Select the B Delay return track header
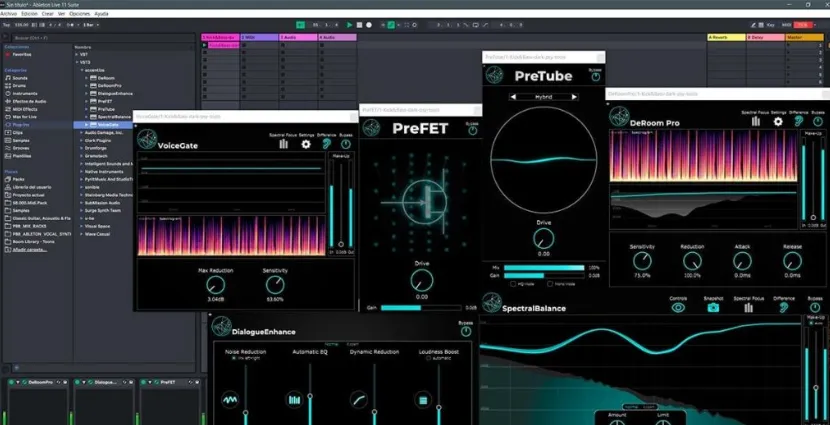The image size is (830, 425). pyautogui.click(x=765, y=38)
